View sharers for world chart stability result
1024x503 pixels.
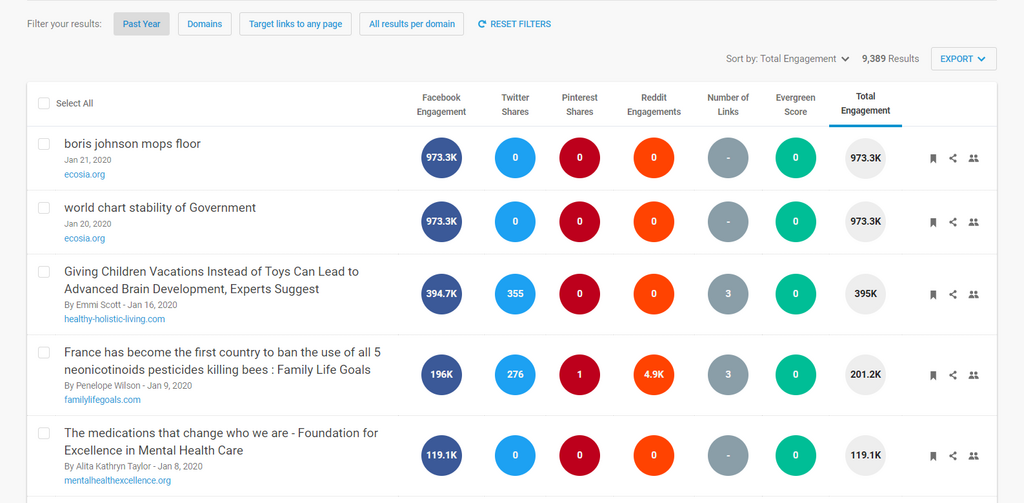[x=974, y=222]
